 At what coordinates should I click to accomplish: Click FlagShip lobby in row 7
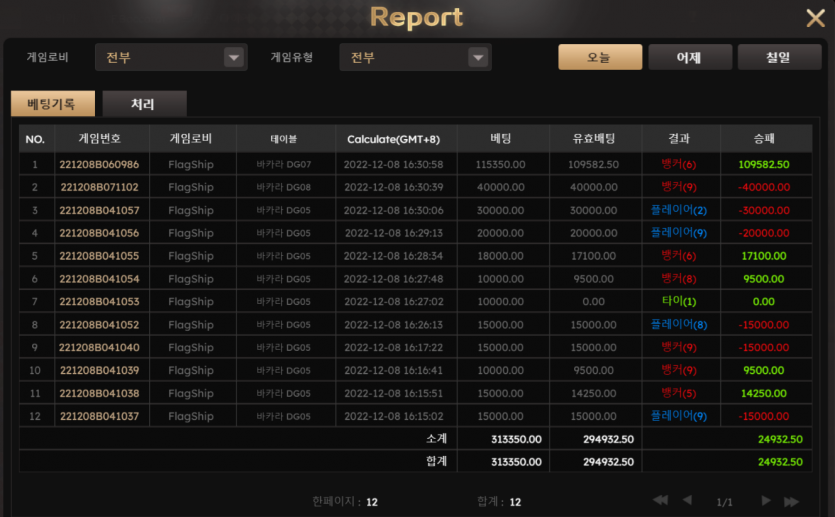(x=191, y=302)
